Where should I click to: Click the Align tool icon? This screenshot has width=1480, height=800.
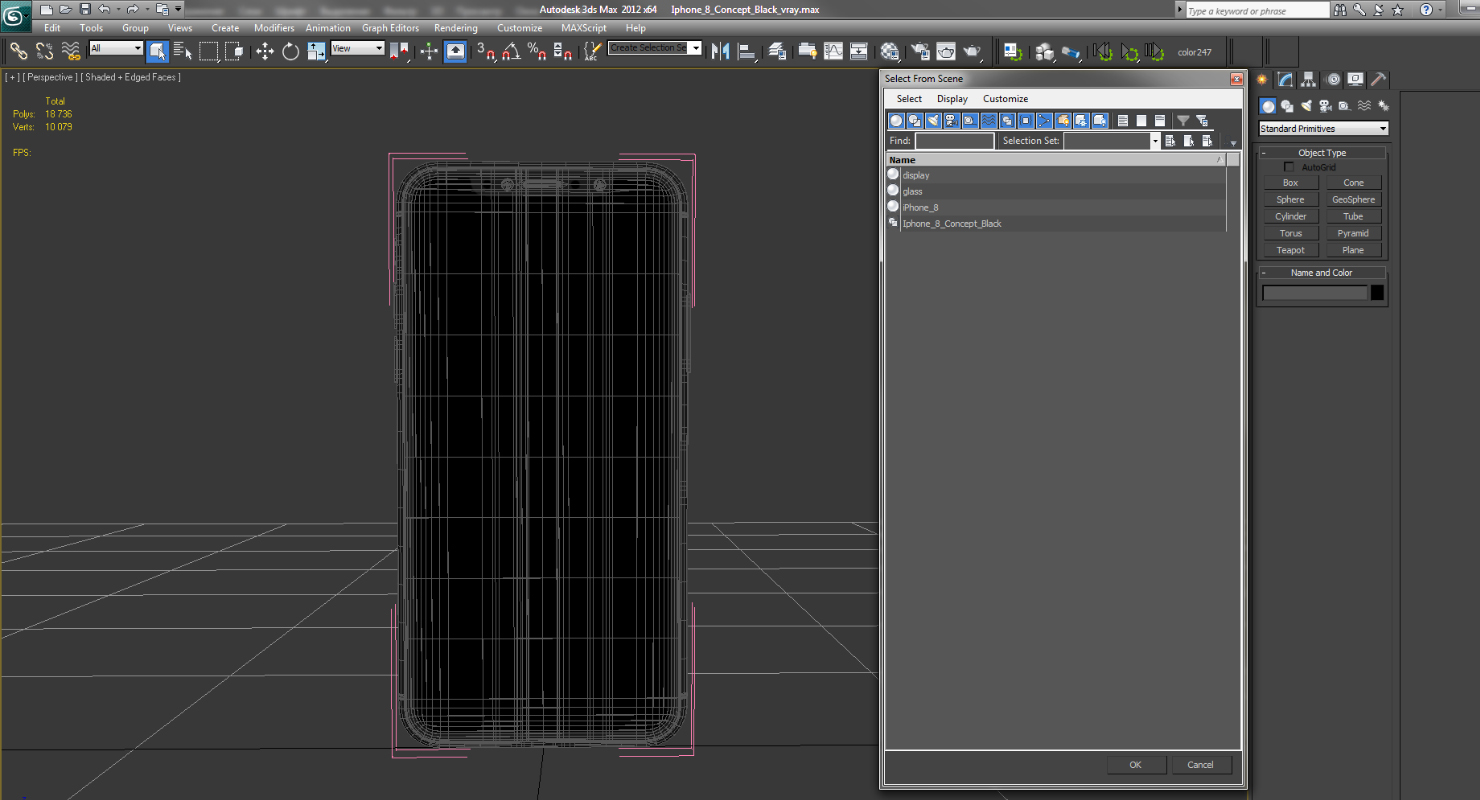coord(747,51)
